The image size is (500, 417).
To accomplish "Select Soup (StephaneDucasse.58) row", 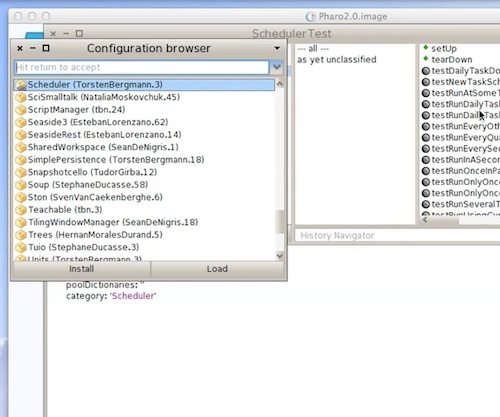I will [144, 185].
